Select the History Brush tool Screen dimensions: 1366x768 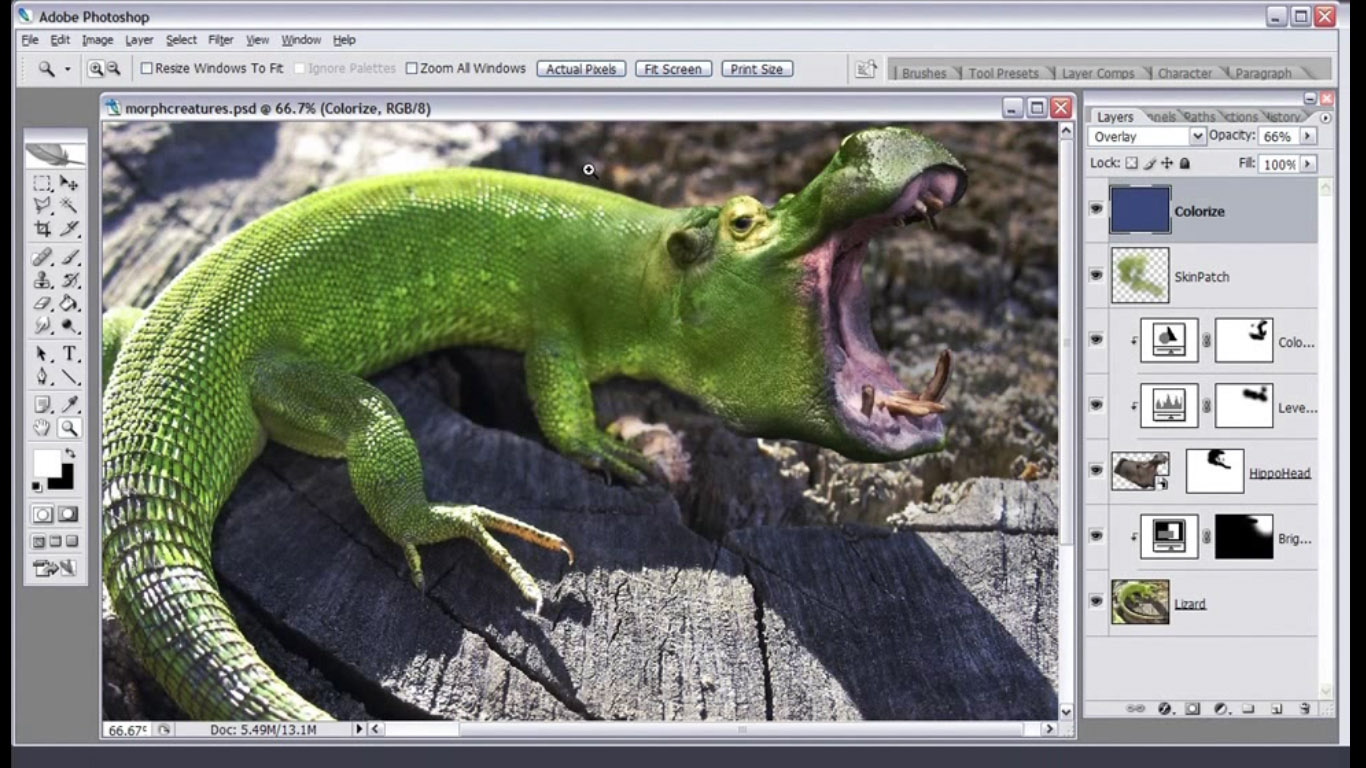69,280
